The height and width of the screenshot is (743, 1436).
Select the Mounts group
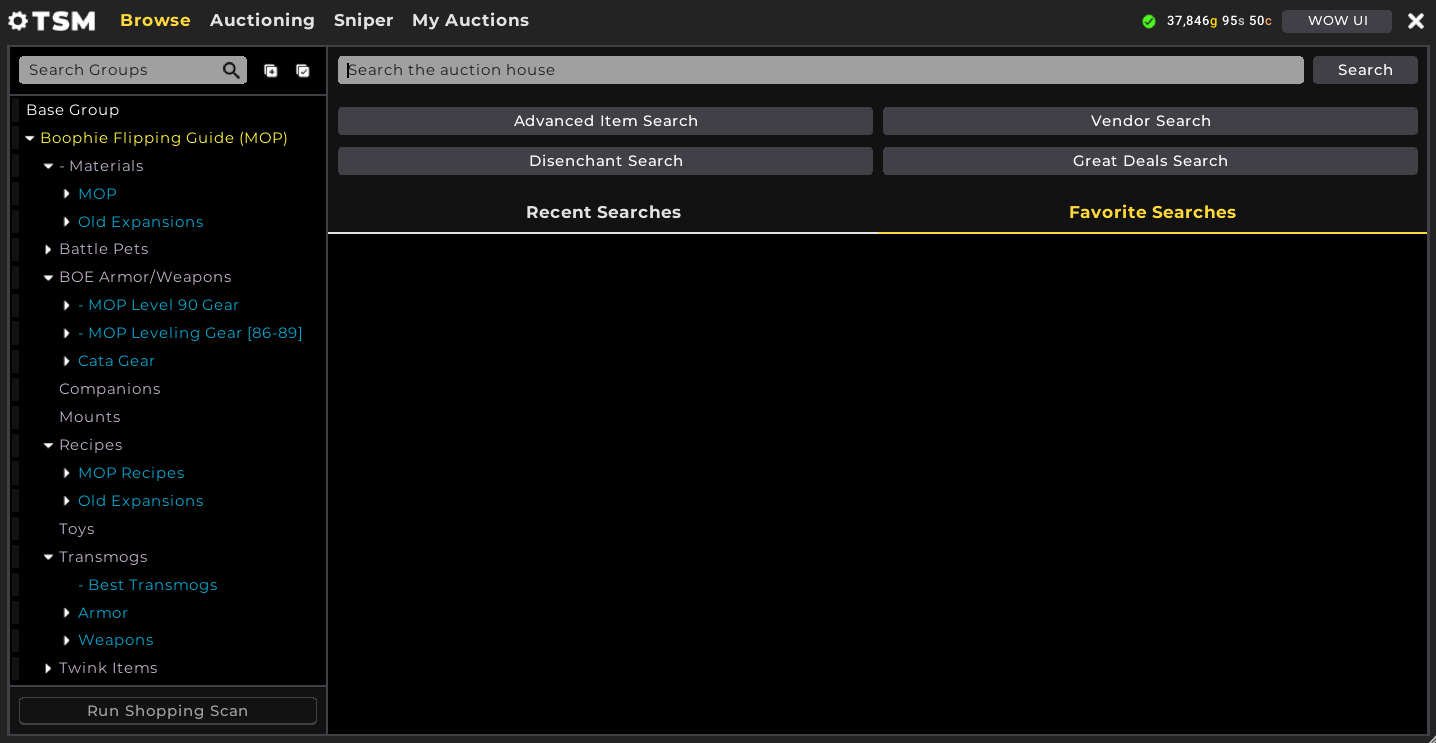tap(89, 417)
